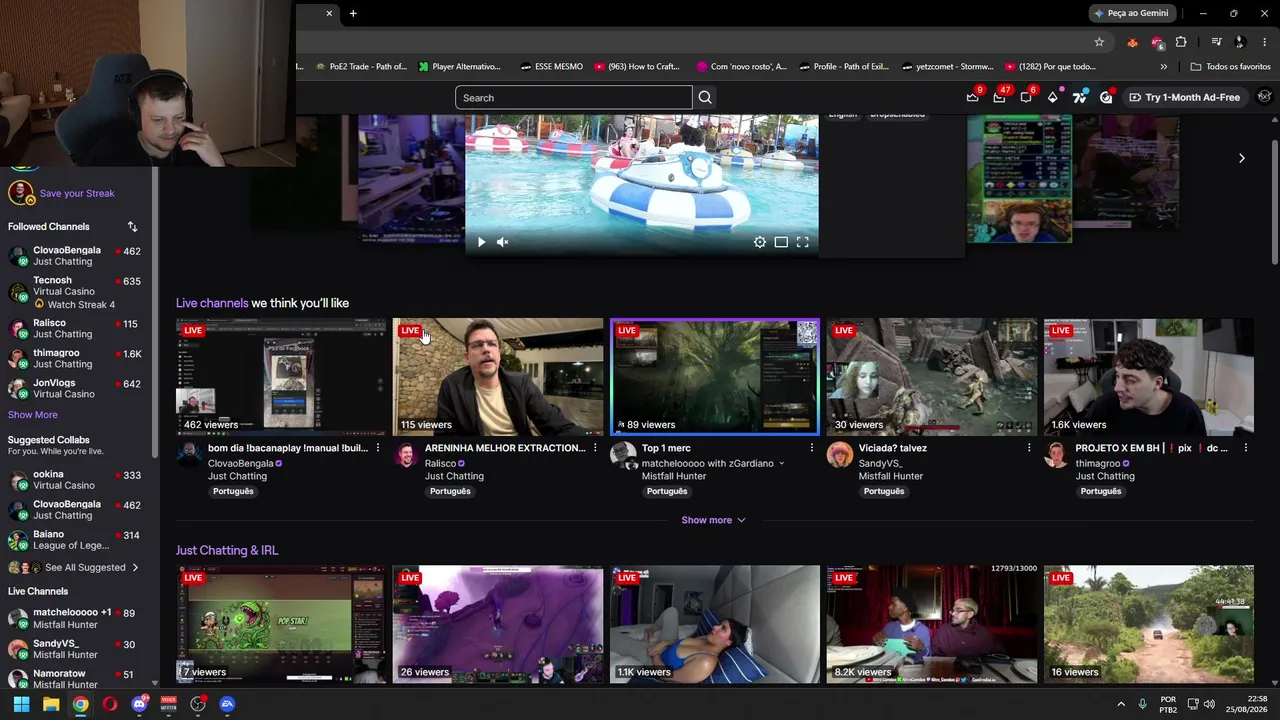The height and width of the screenshot is (720, 1280).
Task: Open a new browser tab
Action: [x=353, y=13]
